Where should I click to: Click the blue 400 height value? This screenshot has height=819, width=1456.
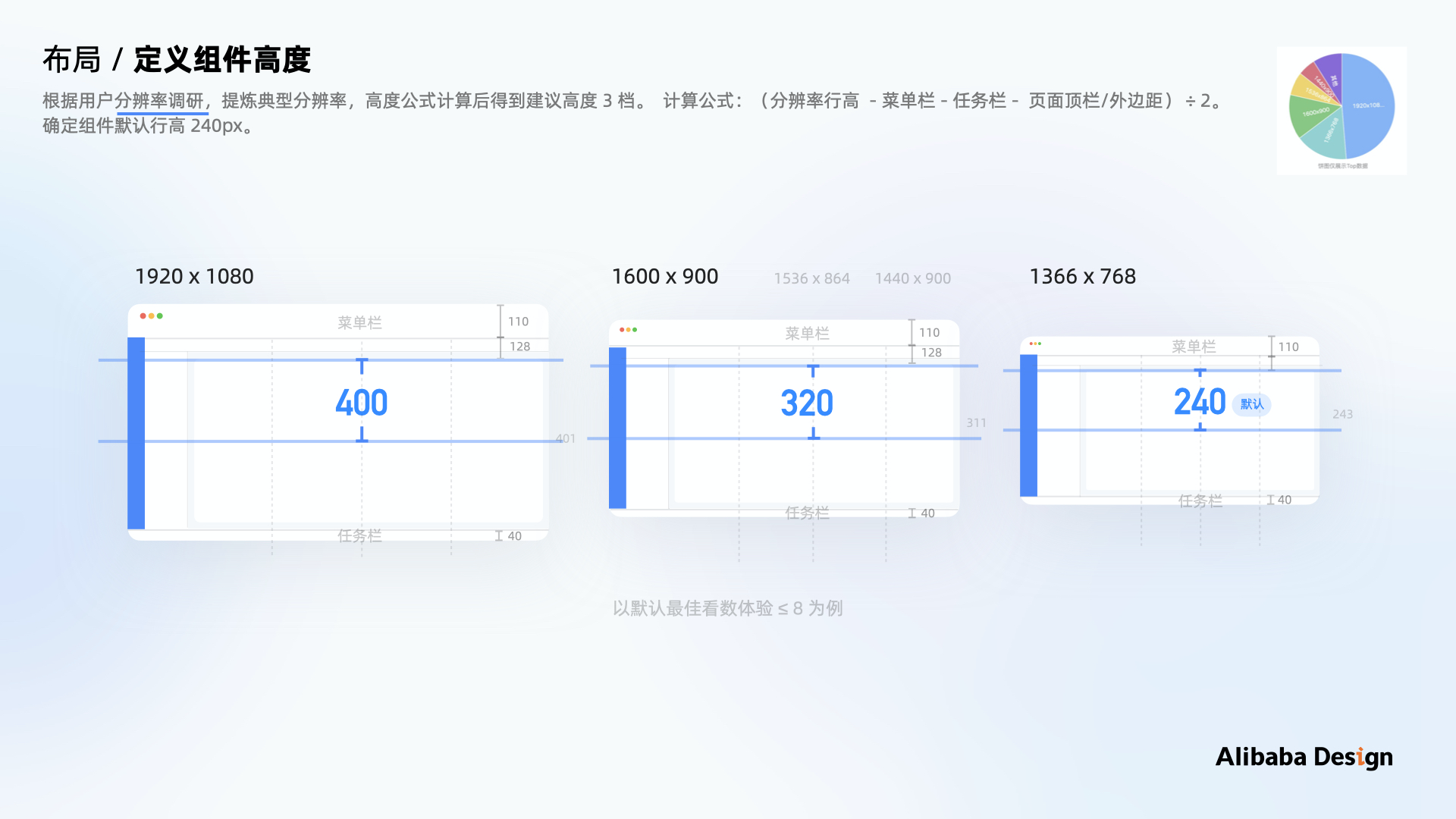tap(362, 403)
